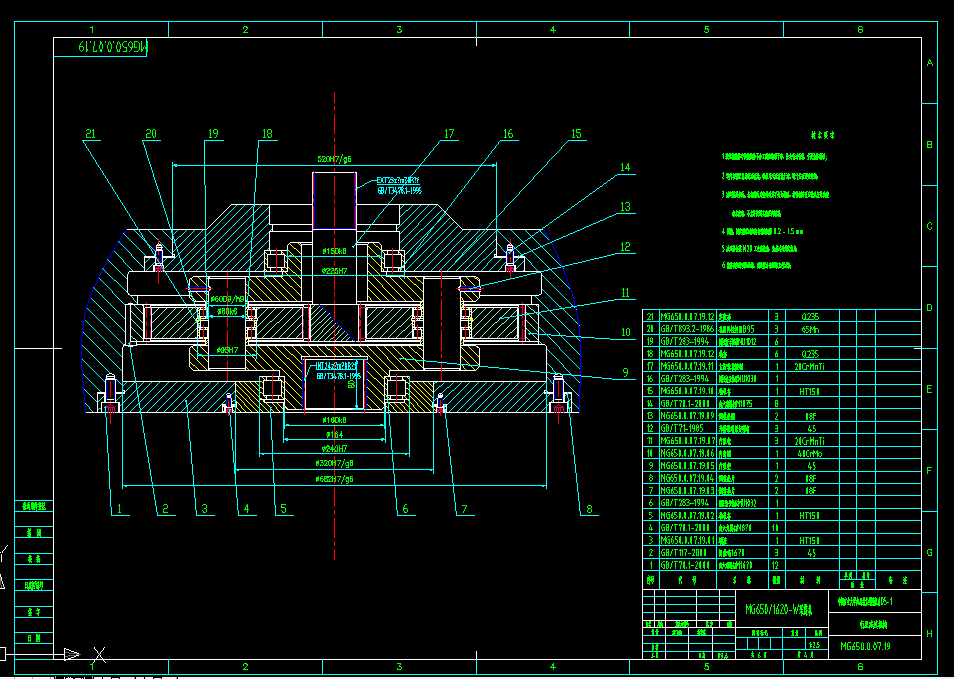Image resolution: width=954 pixels, height=679 pixels.
Task: Click callout number 3 below the assembly view
Action: click(x=204, y=509)
